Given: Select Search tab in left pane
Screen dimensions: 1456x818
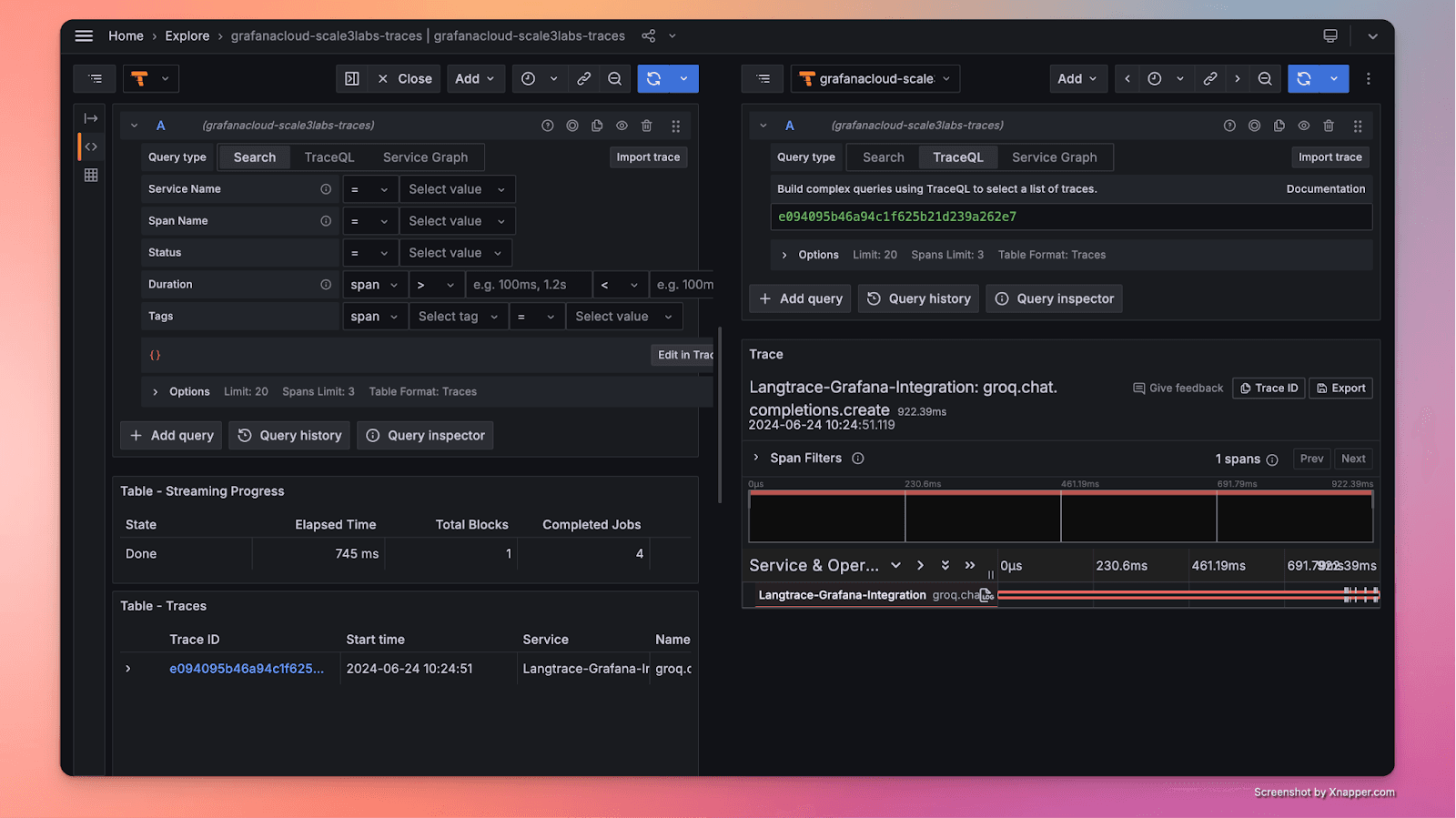Looking at the screenshot, I should pos(255,157).
